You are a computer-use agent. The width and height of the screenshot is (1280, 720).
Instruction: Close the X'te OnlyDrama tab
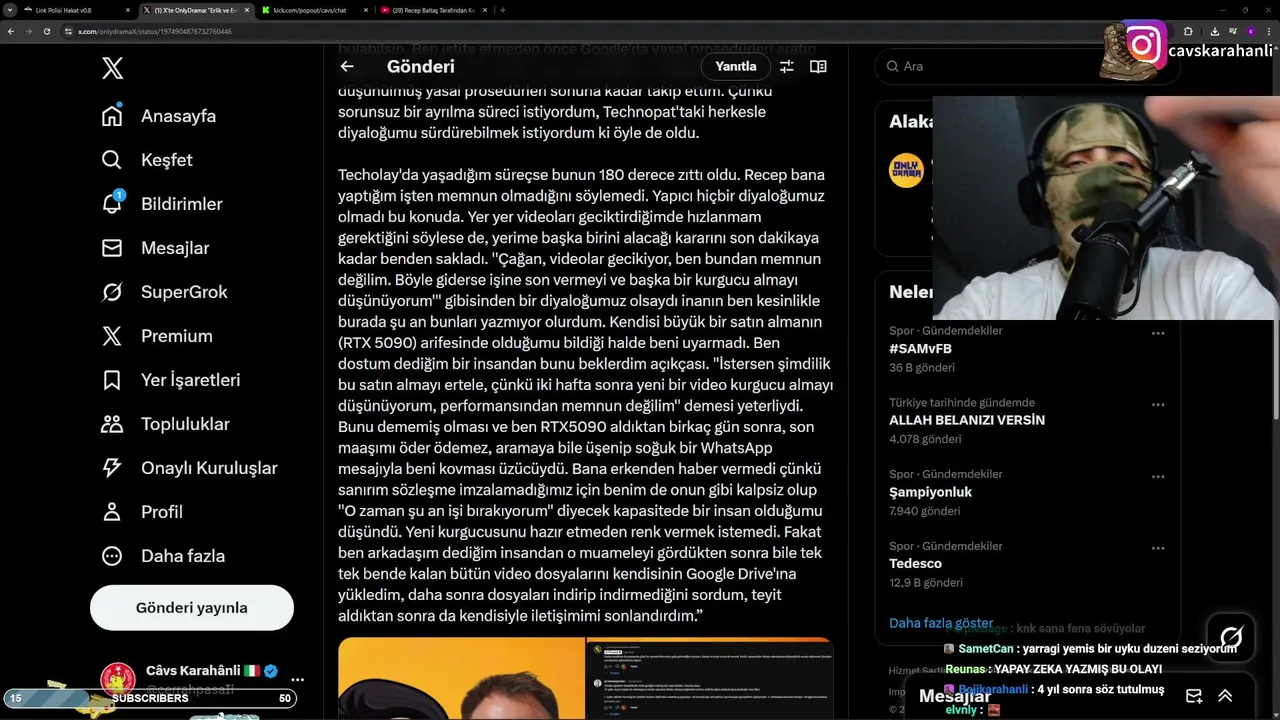point(246,10)
